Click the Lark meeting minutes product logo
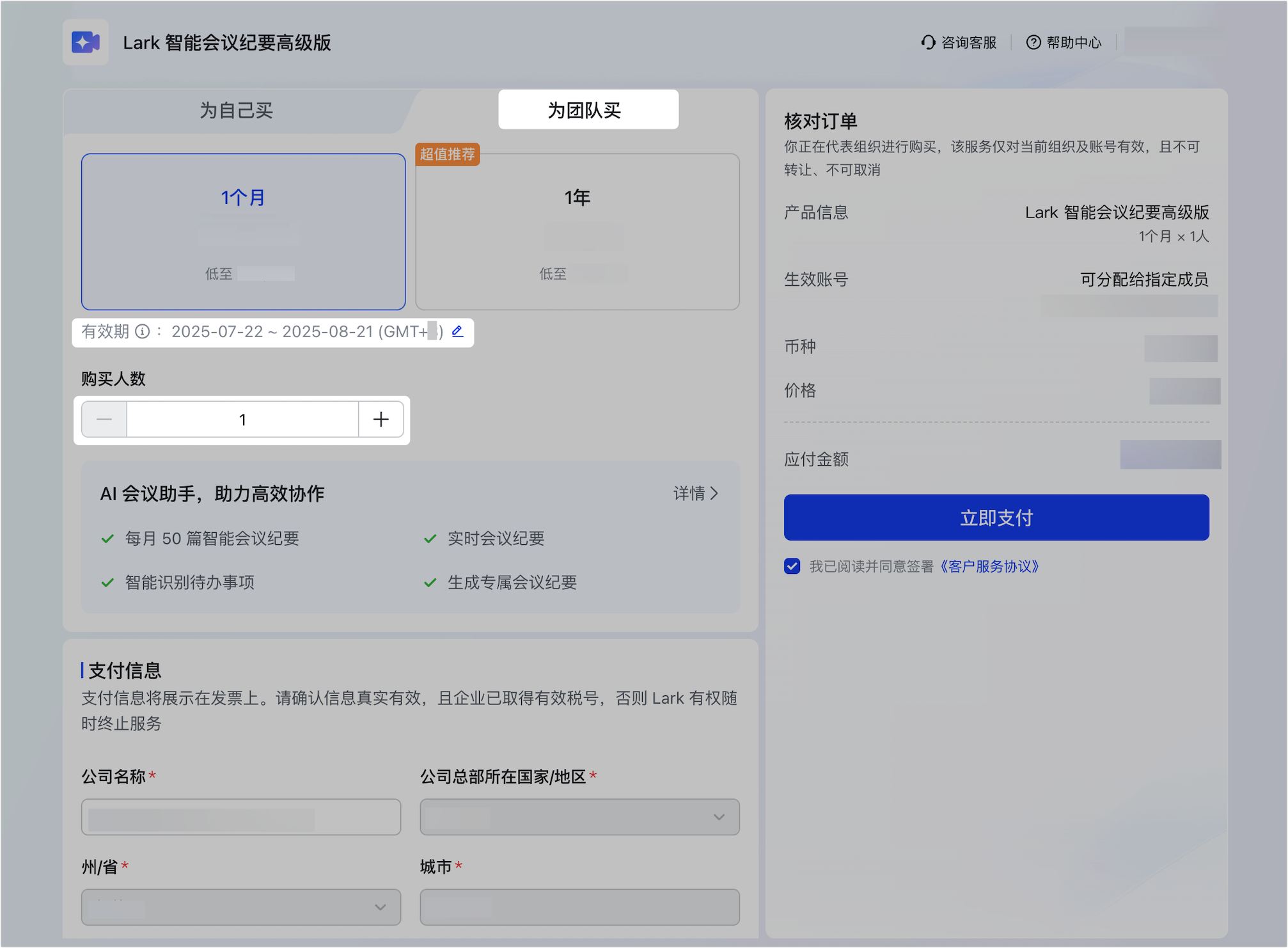 pyautogui.click(x=86, y=43)
